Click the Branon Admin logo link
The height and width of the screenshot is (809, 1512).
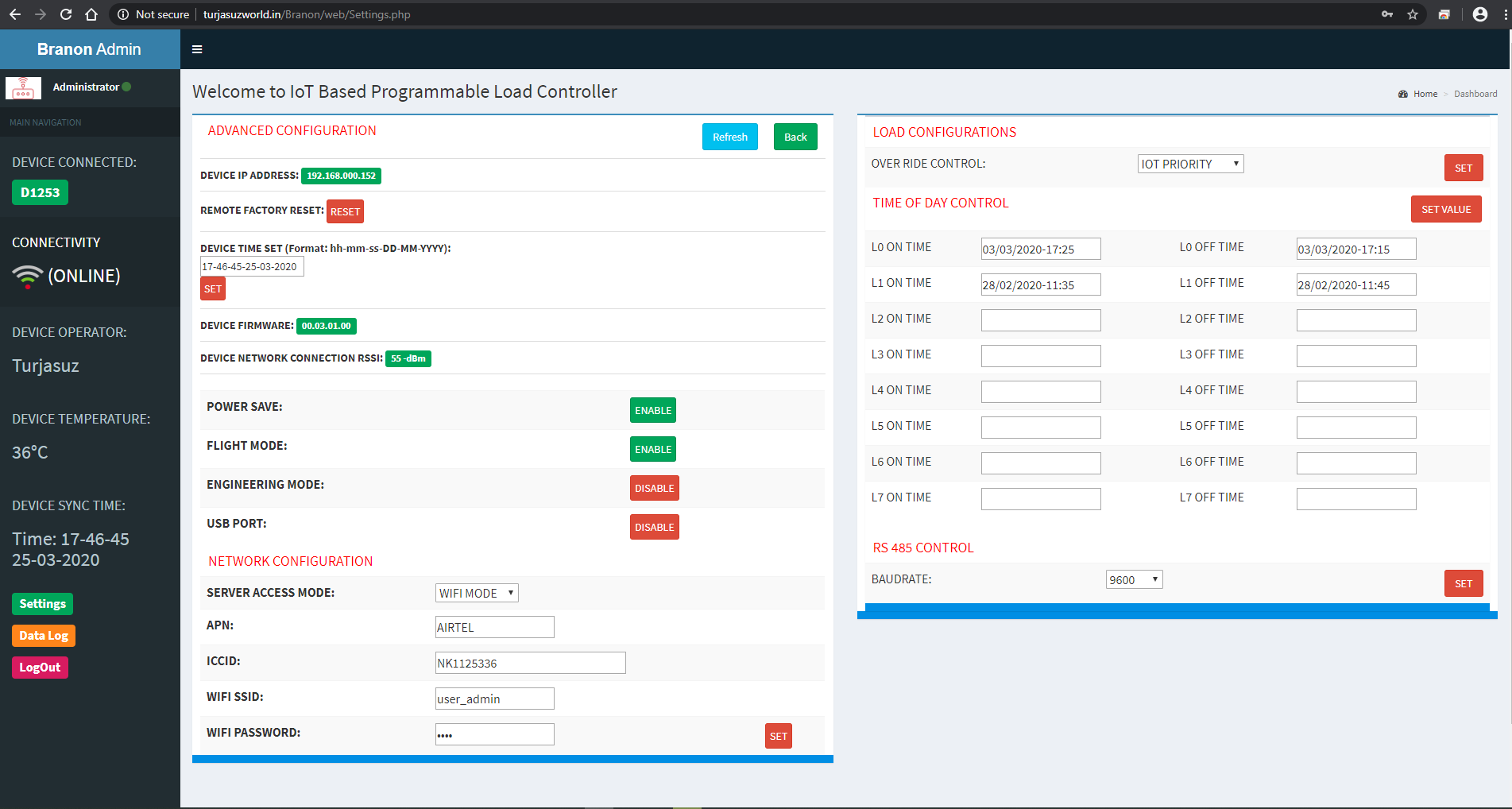click(89, 49)
